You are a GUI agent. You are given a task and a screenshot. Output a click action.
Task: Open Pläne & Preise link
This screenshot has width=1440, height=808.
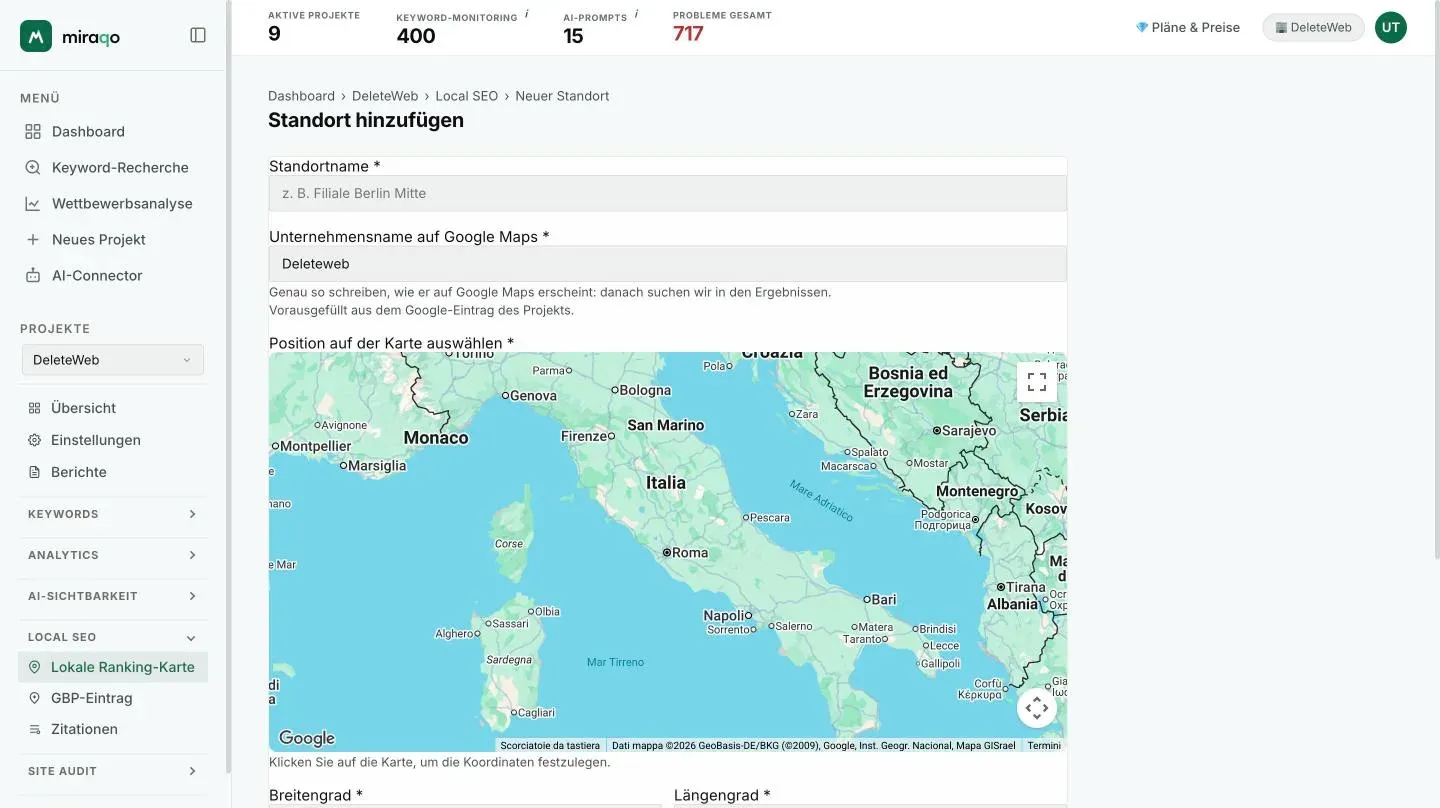tap(1188, 27)
